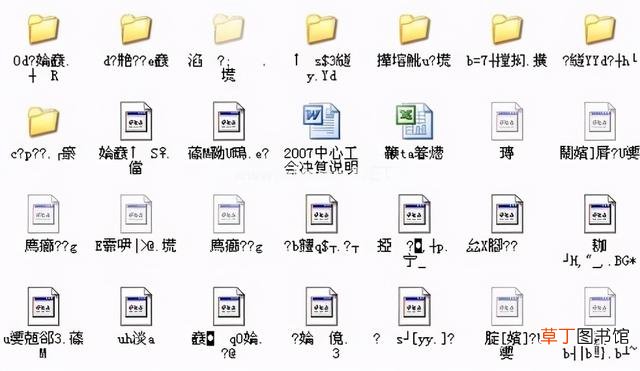Screen dimensions: 640x371
Task: Click file icon with '┼p.' in name
Action: [x=414, y=214]
